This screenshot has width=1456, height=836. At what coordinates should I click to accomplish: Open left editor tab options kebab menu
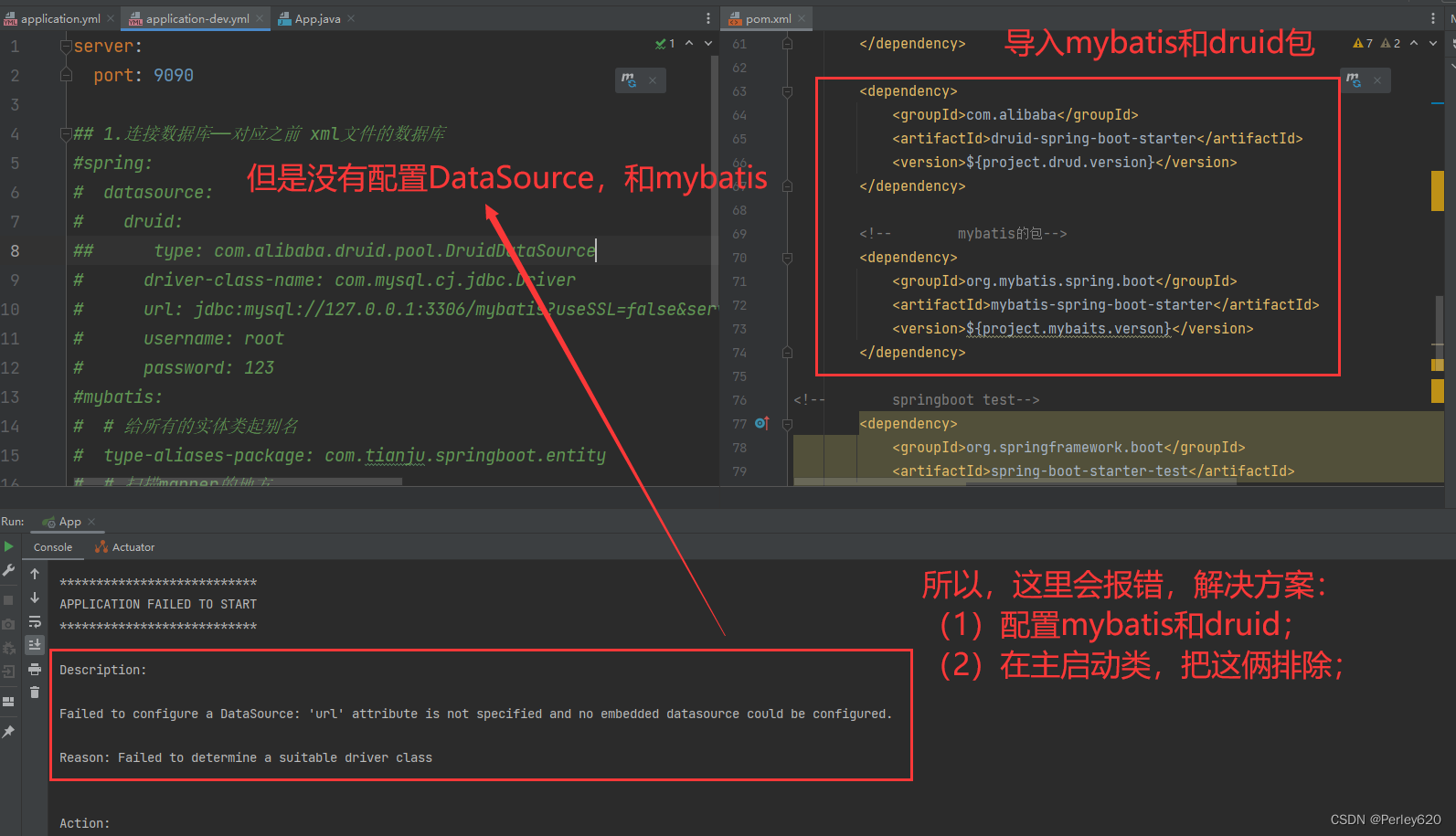point(708,18)
